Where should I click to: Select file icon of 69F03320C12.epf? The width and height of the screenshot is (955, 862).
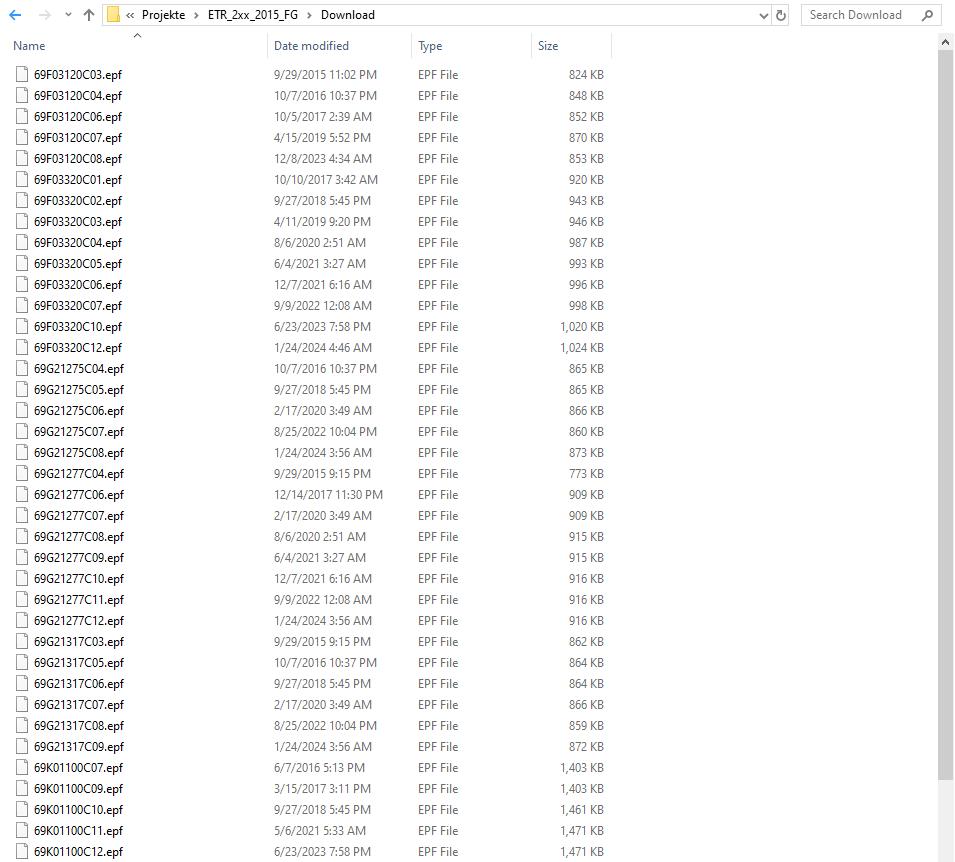pos(22,347)
